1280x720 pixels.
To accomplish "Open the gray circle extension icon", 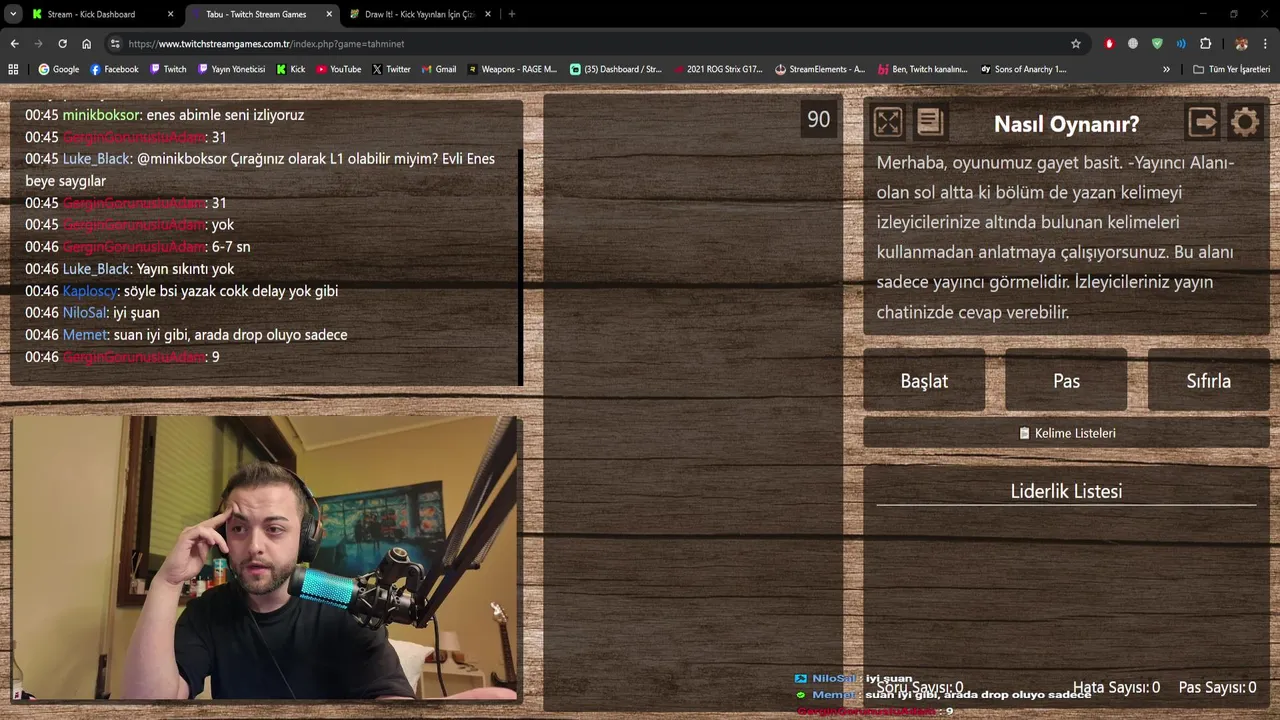I will [1133, 44].
